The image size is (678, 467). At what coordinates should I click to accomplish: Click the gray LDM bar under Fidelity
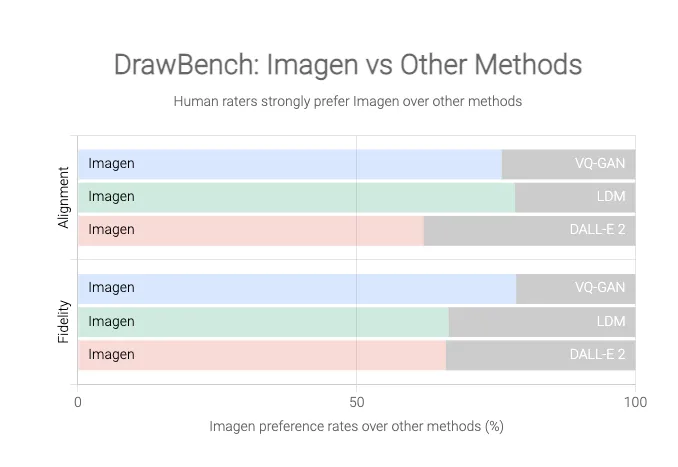pos(542,321)
